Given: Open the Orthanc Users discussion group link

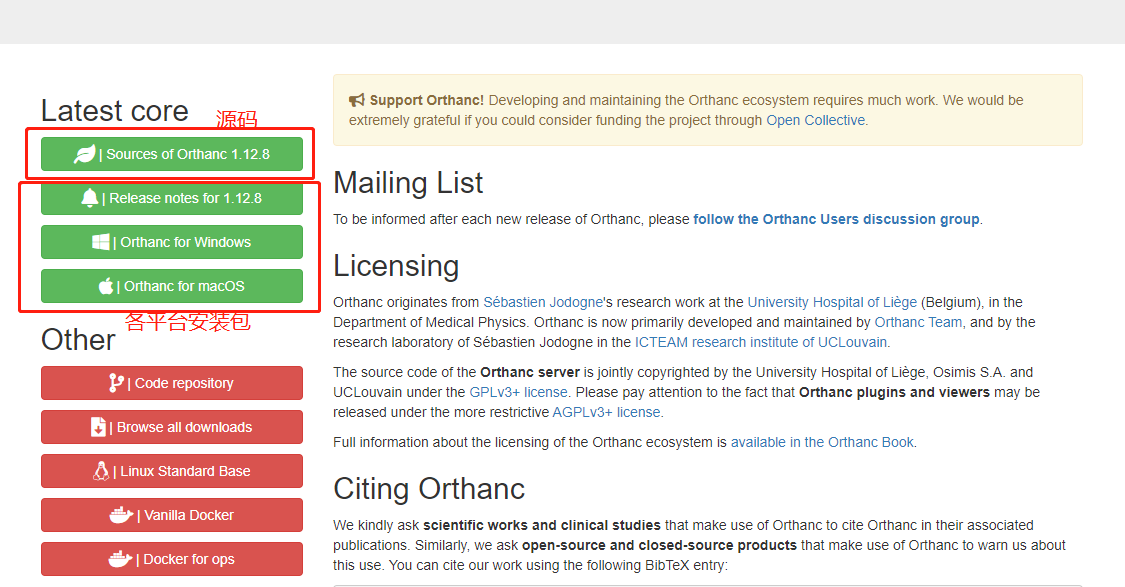Looking at the screenshot, I should click(x=837, y=219).
